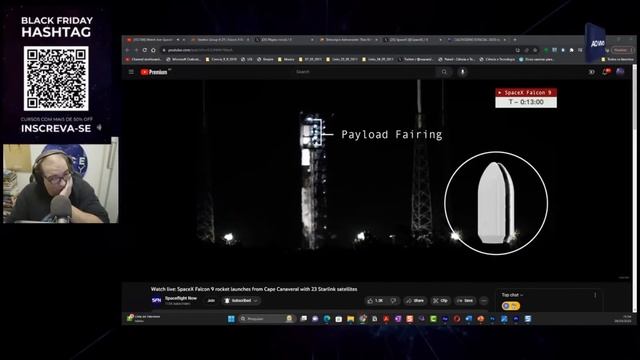The height and width of the screenshot is (360, 640).
Task: Switch to the fifth browser tab
Action: coord(413,40)
